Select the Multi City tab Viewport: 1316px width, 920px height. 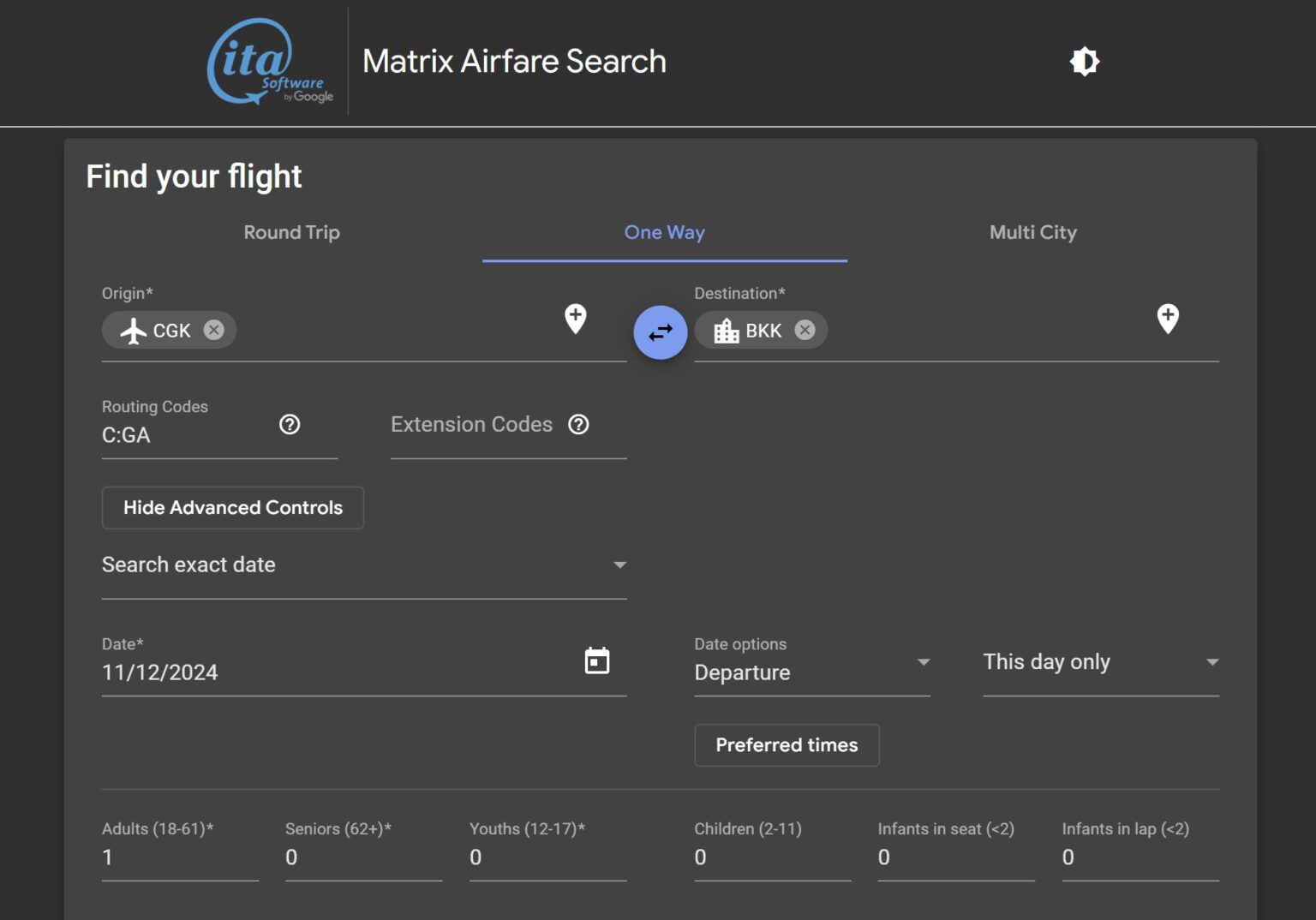pyautogui.click(x=1032, y=232)
